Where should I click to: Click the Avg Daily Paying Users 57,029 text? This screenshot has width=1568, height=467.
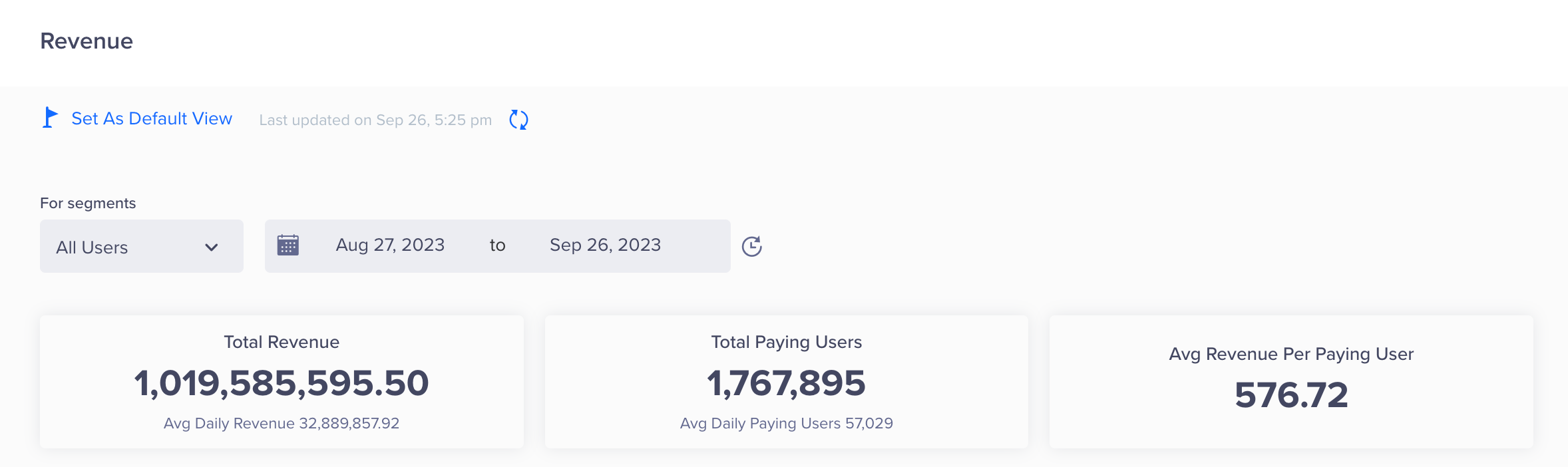786,424
